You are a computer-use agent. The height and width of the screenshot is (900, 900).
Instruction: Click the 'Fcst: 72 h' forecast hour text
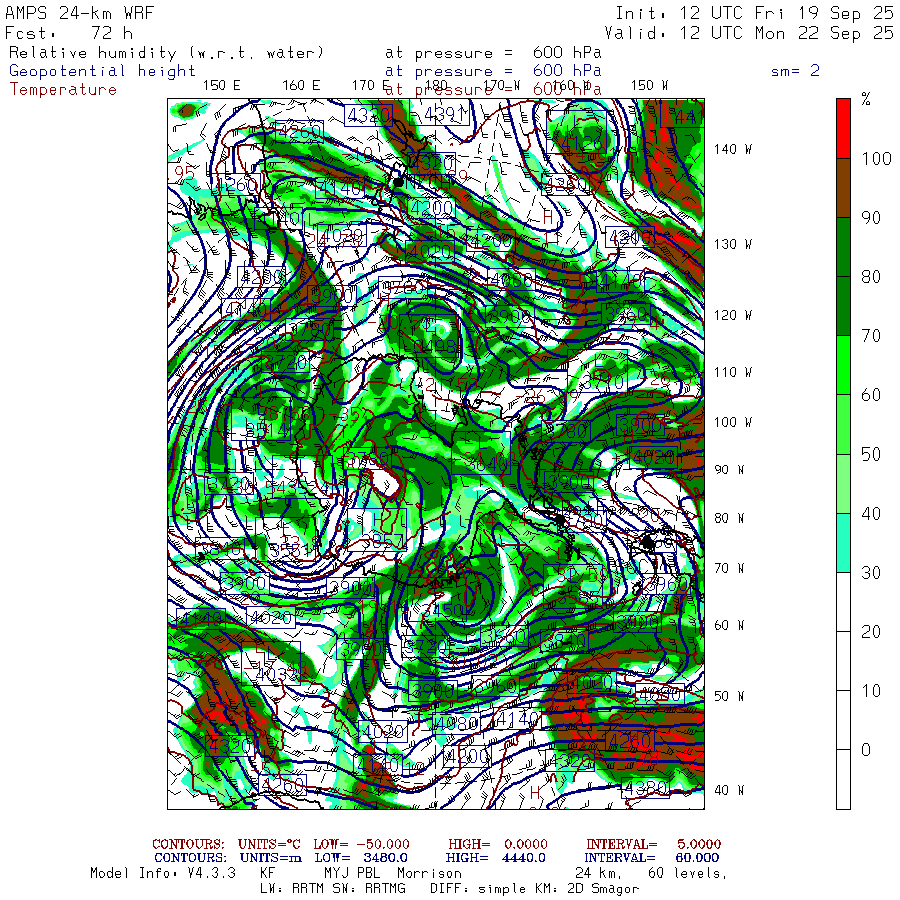coord(69,33)
